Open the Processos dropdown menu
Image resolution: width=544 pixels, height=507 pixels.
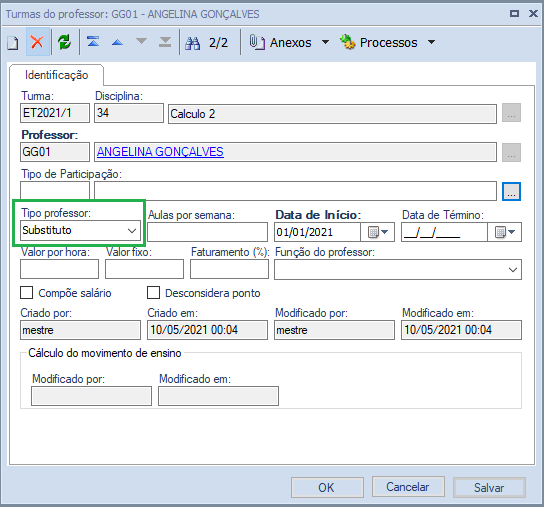388,42
